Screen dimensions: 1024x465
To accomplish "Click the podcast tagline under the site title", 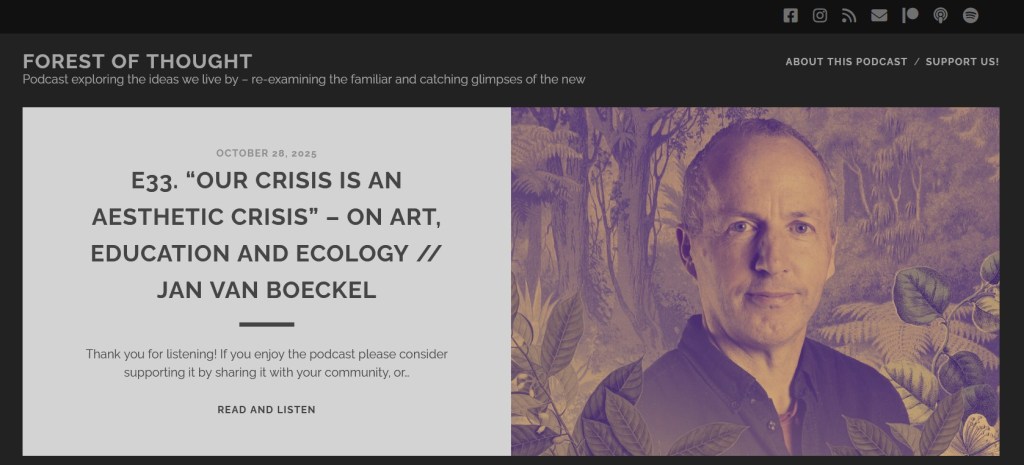I will point(303,80).
